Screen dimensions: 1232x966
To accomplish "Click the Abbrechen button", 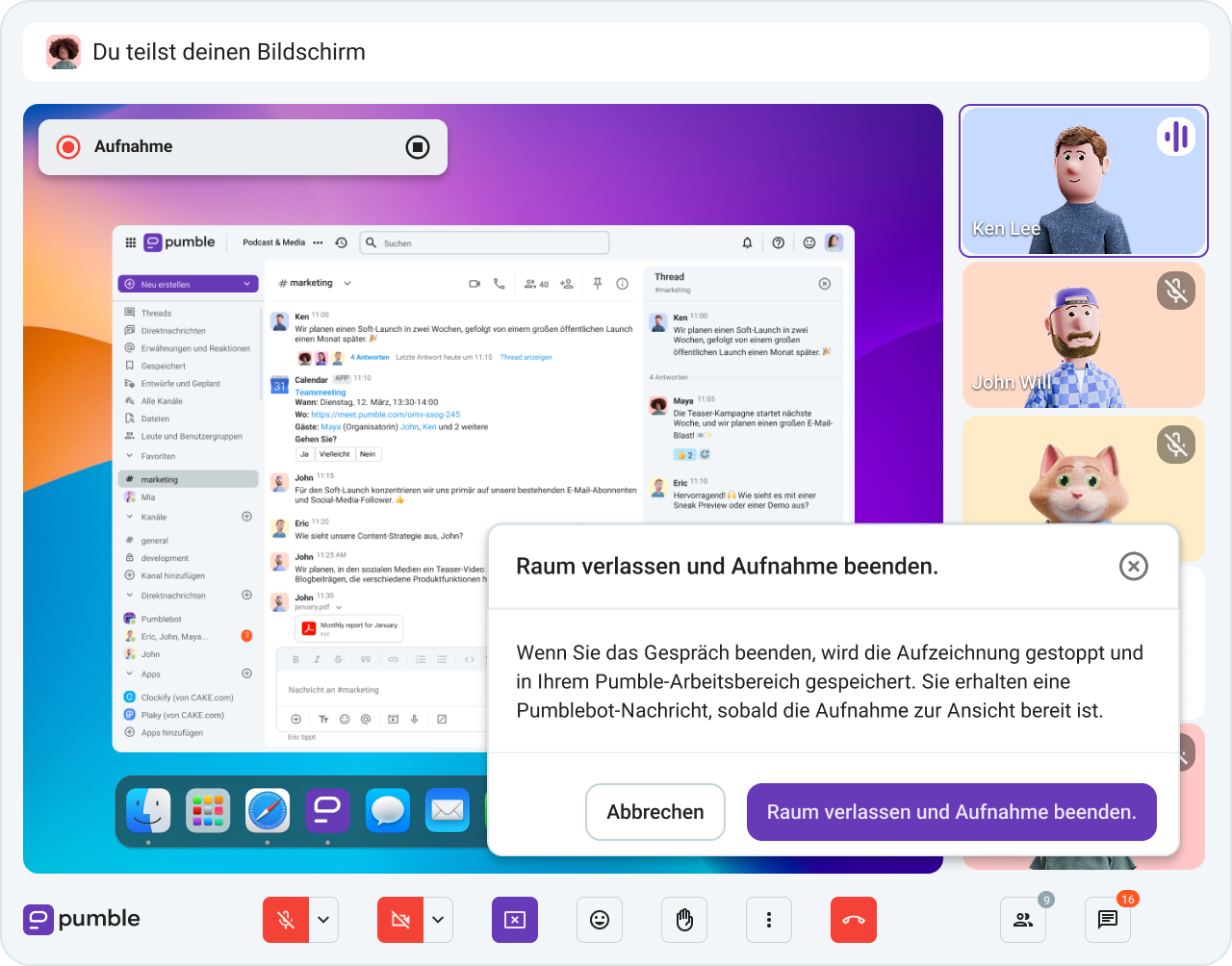I will coord(654,812).
